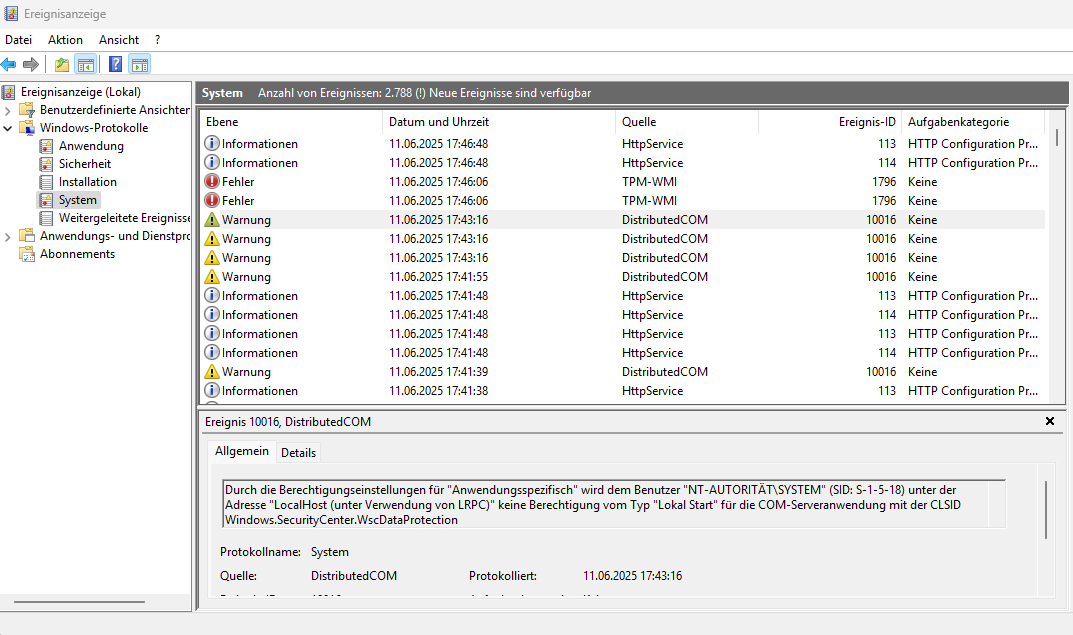The width and height of the screenshot is (1073, 635).
Task: Click the Protokollname value System
Action: coord(330,552)
